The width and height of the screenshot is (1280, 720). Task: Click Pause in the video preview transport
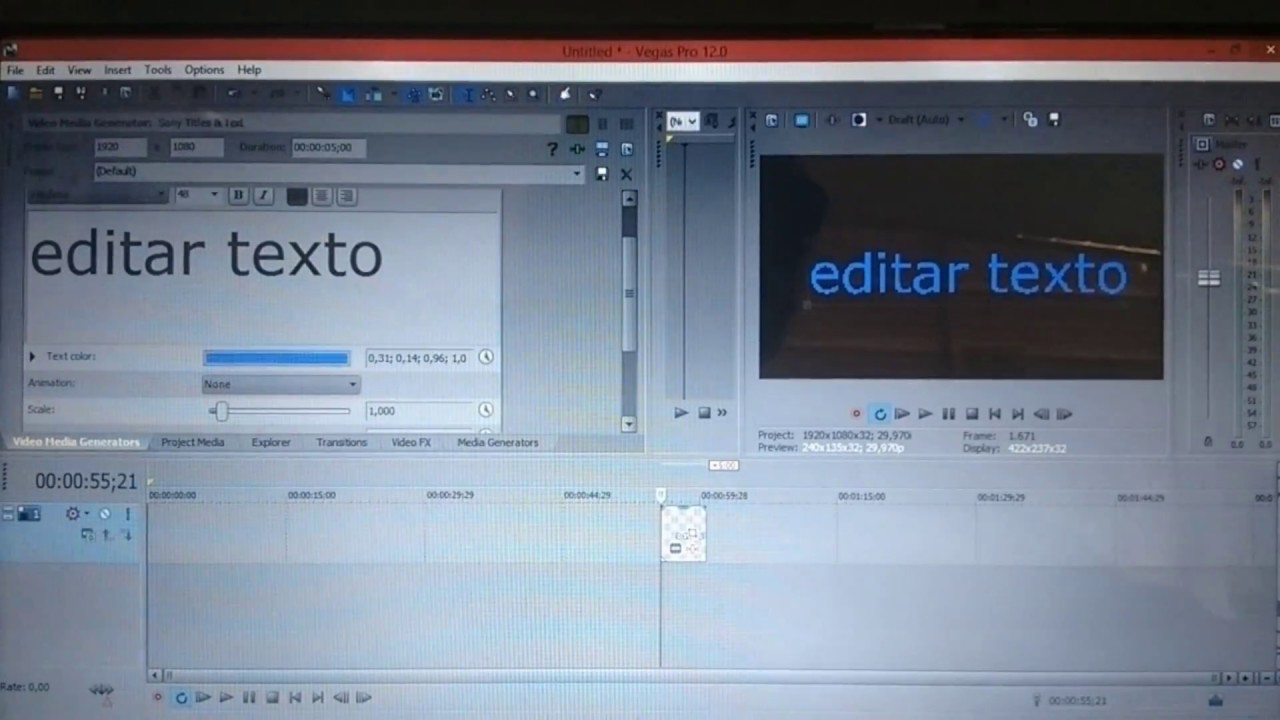click(x=948, y=414)
